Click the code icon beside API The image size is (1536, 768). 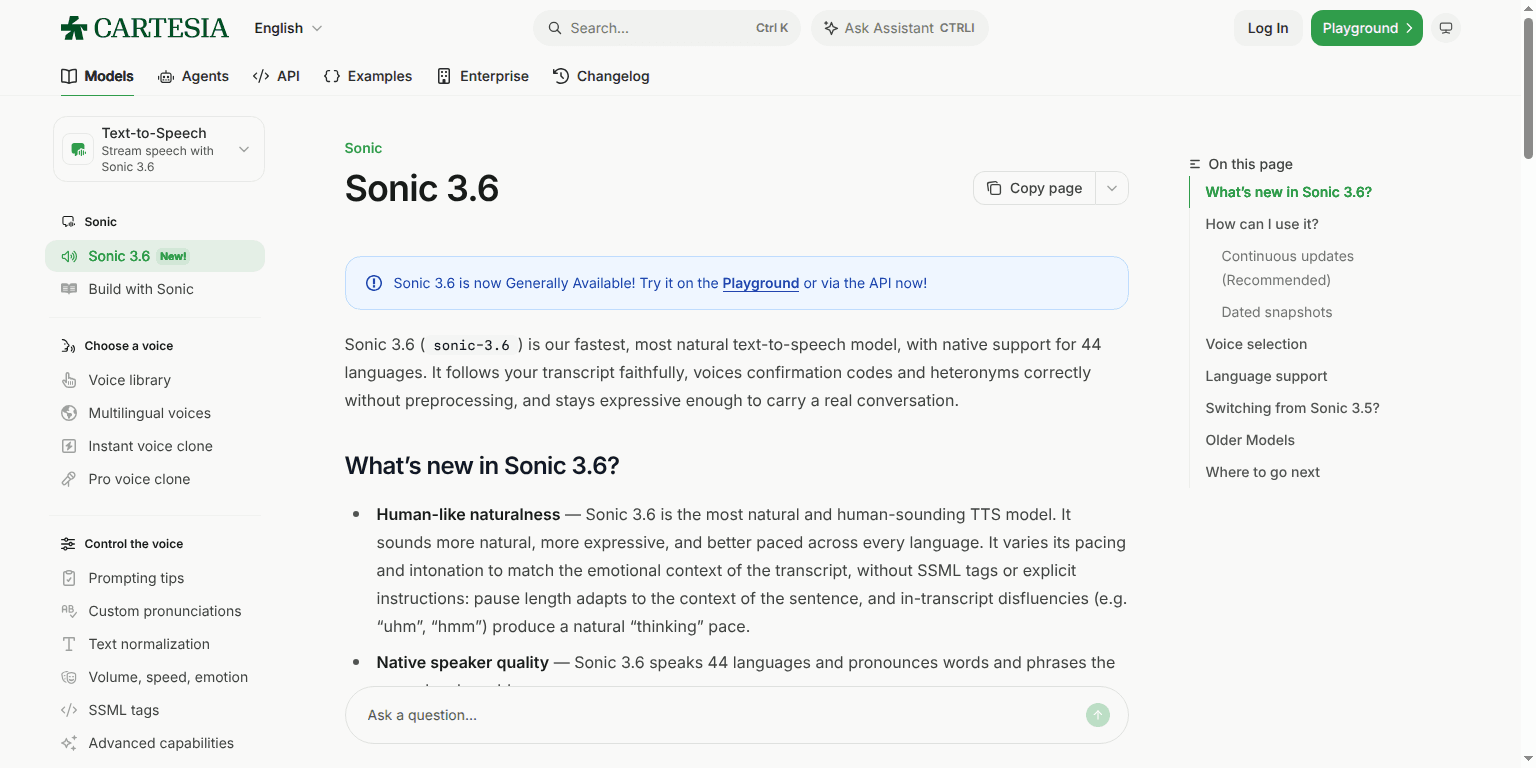click(261, 76)
